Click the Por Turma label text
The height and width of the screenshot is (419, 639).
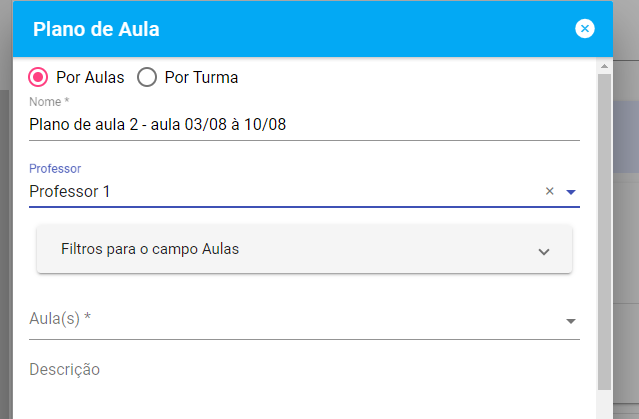[201, 77]
